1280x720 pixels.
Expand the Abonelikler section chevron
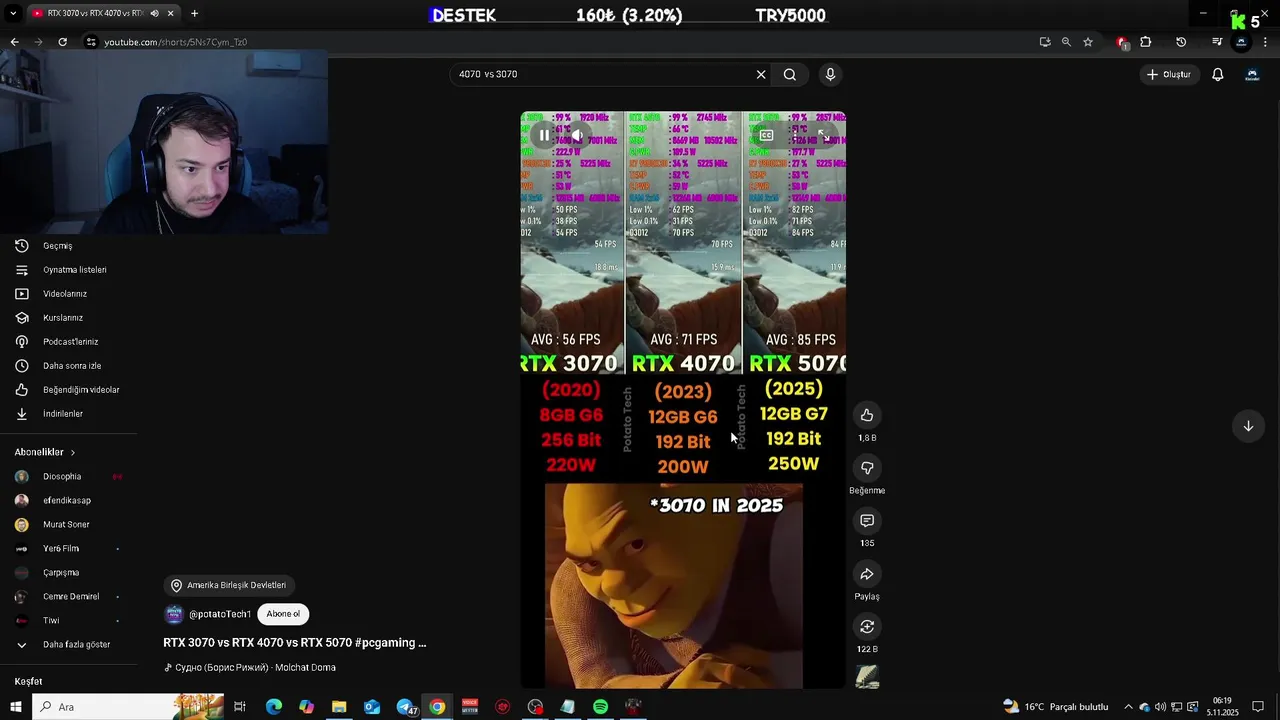(x=72, y=453)
